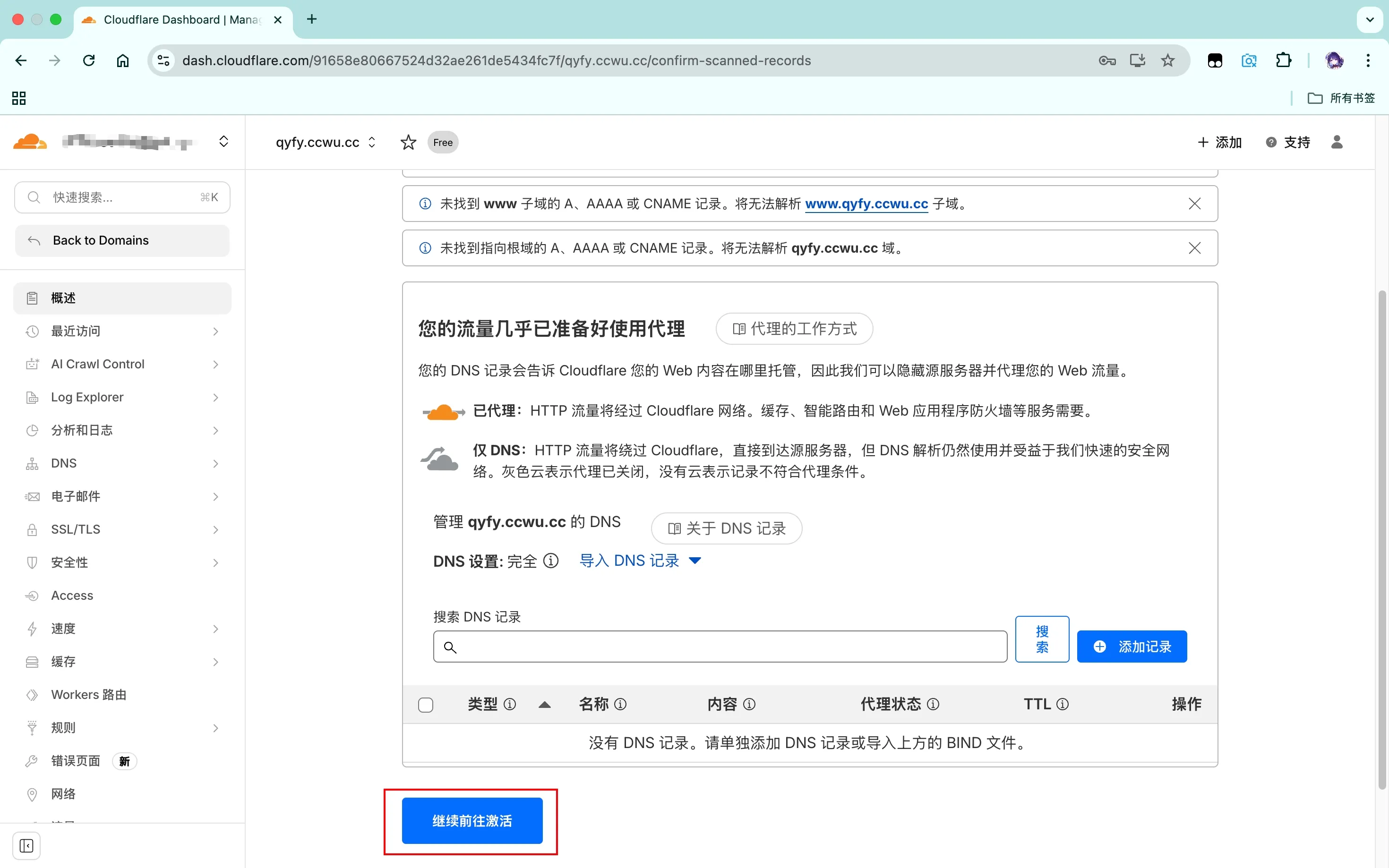Toggle select-all checkbox in DNS table header
Viewport: 1389px width, 868px height.
point(426,705)
